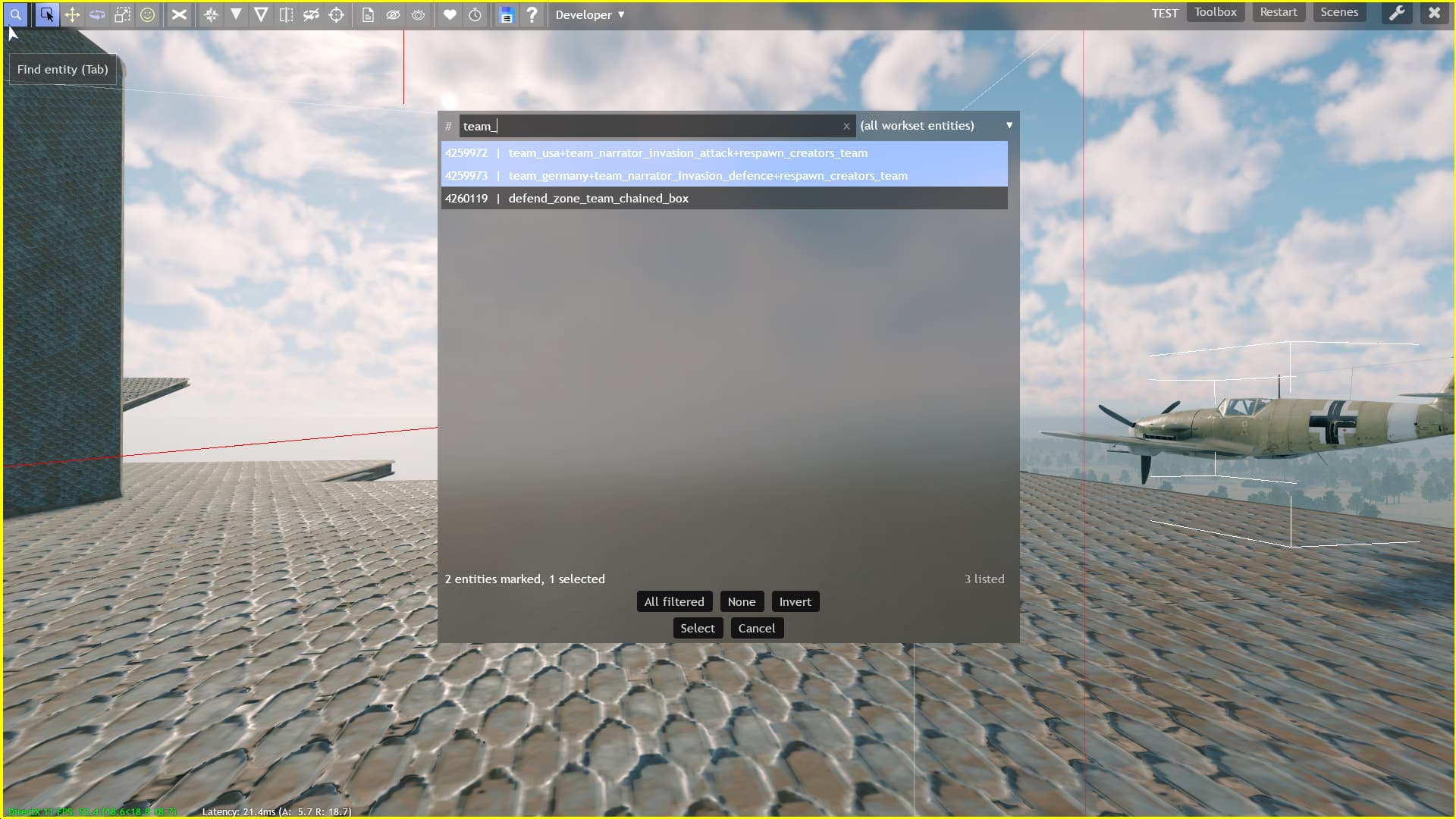1456x819 pixels.
Task: Choose the Rotate tool icon
Action: pos(97,14)
